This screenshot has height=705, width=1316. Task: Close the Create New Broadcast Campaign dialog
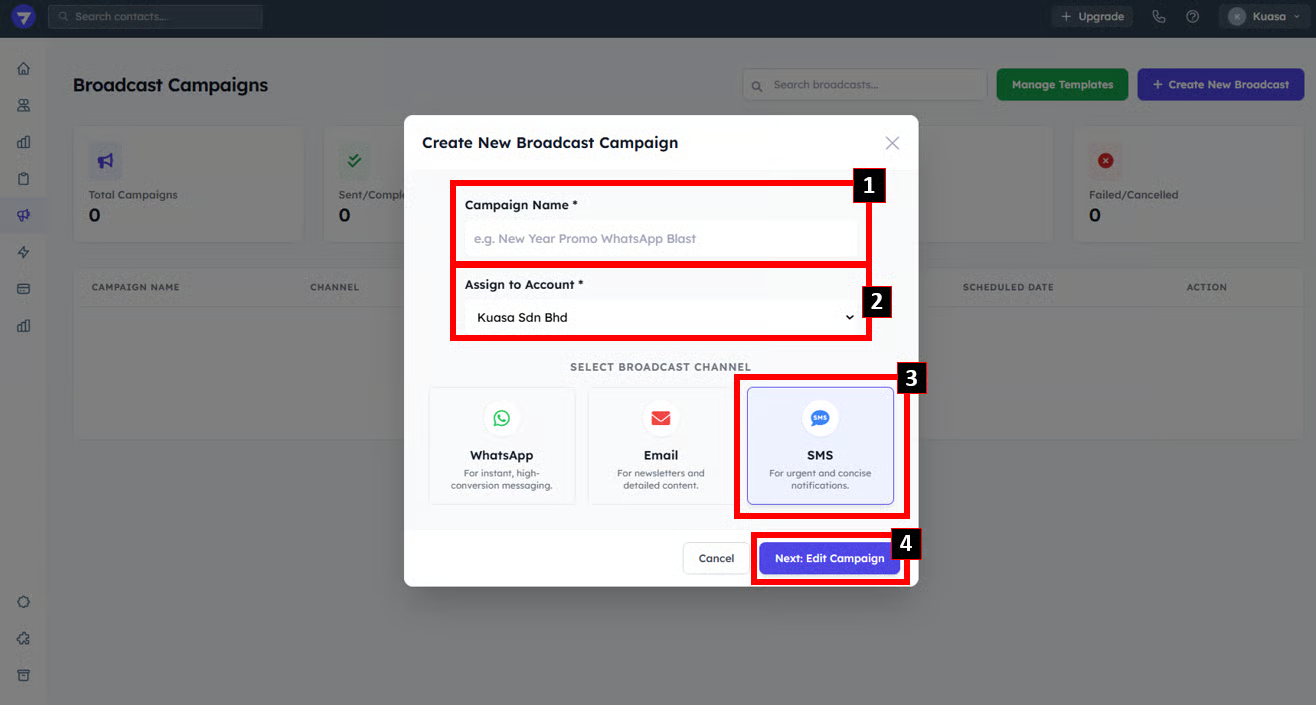[892, 143]
